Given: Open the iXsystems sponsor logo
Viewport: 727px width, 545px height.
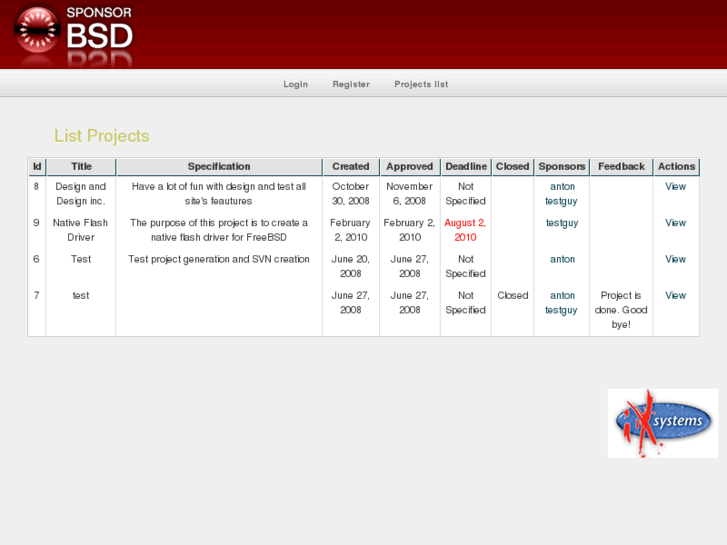Looking at the screenshot, I should coord(663,423).
